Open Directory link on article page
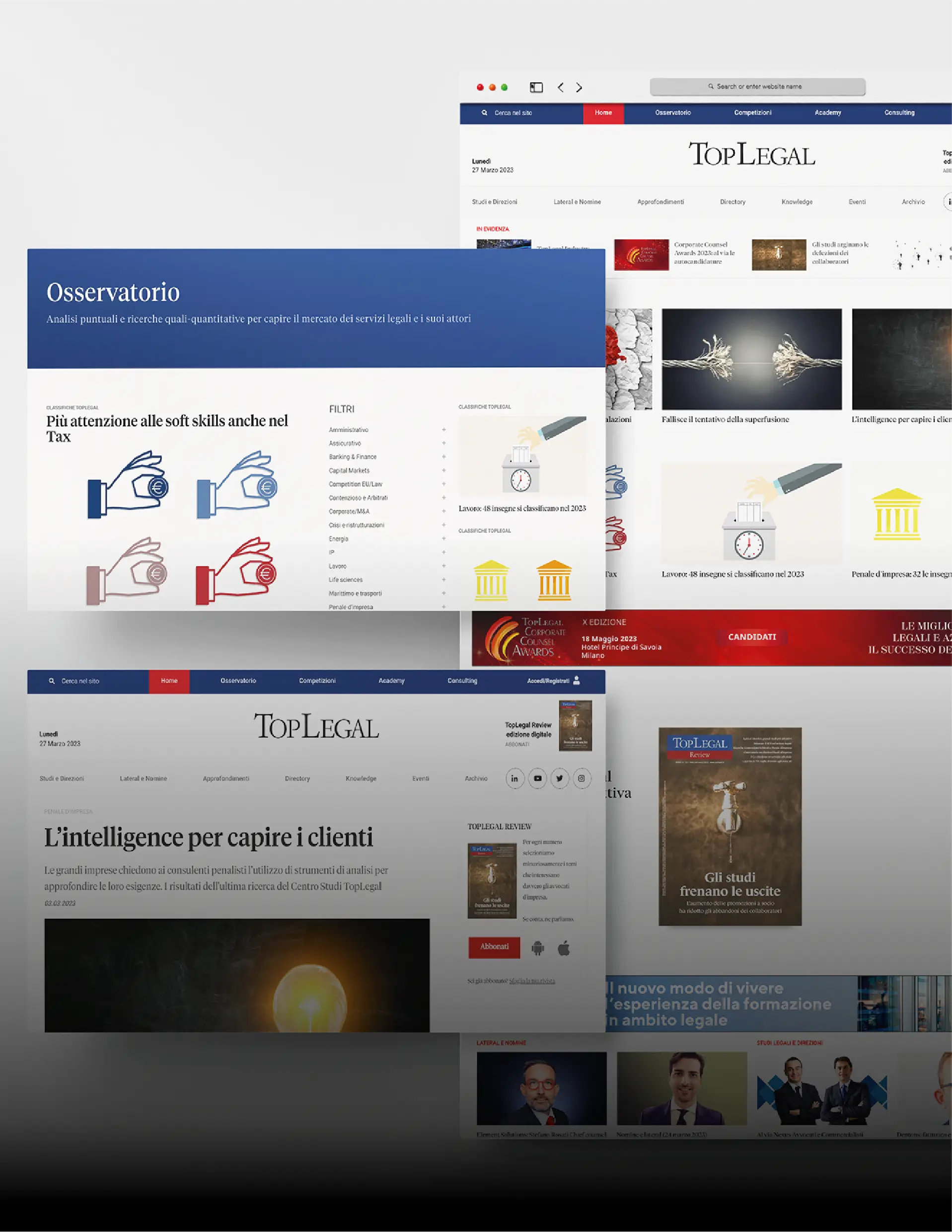The width and height of the screenshot is (952, 1232). 297,778
